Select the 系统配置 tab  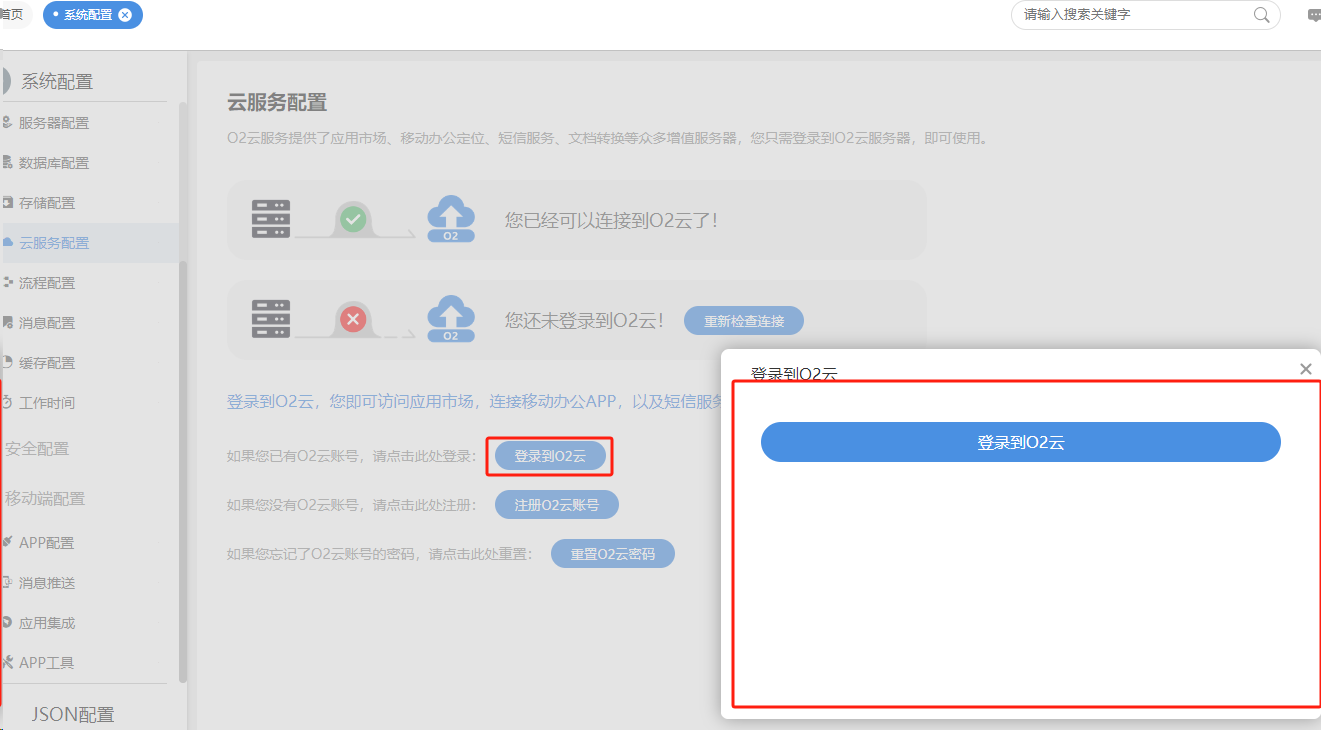tap(85, 15)
